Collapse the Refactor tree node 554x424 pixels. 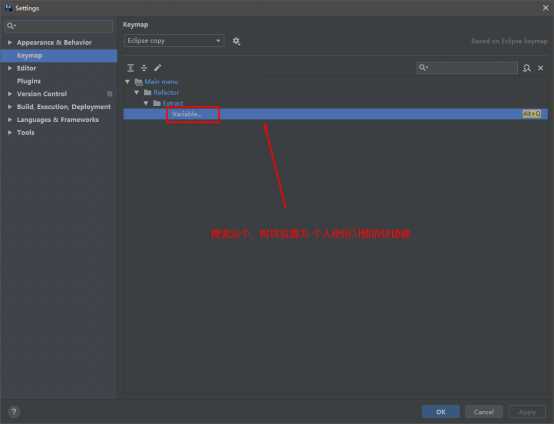tap(137, 93)
